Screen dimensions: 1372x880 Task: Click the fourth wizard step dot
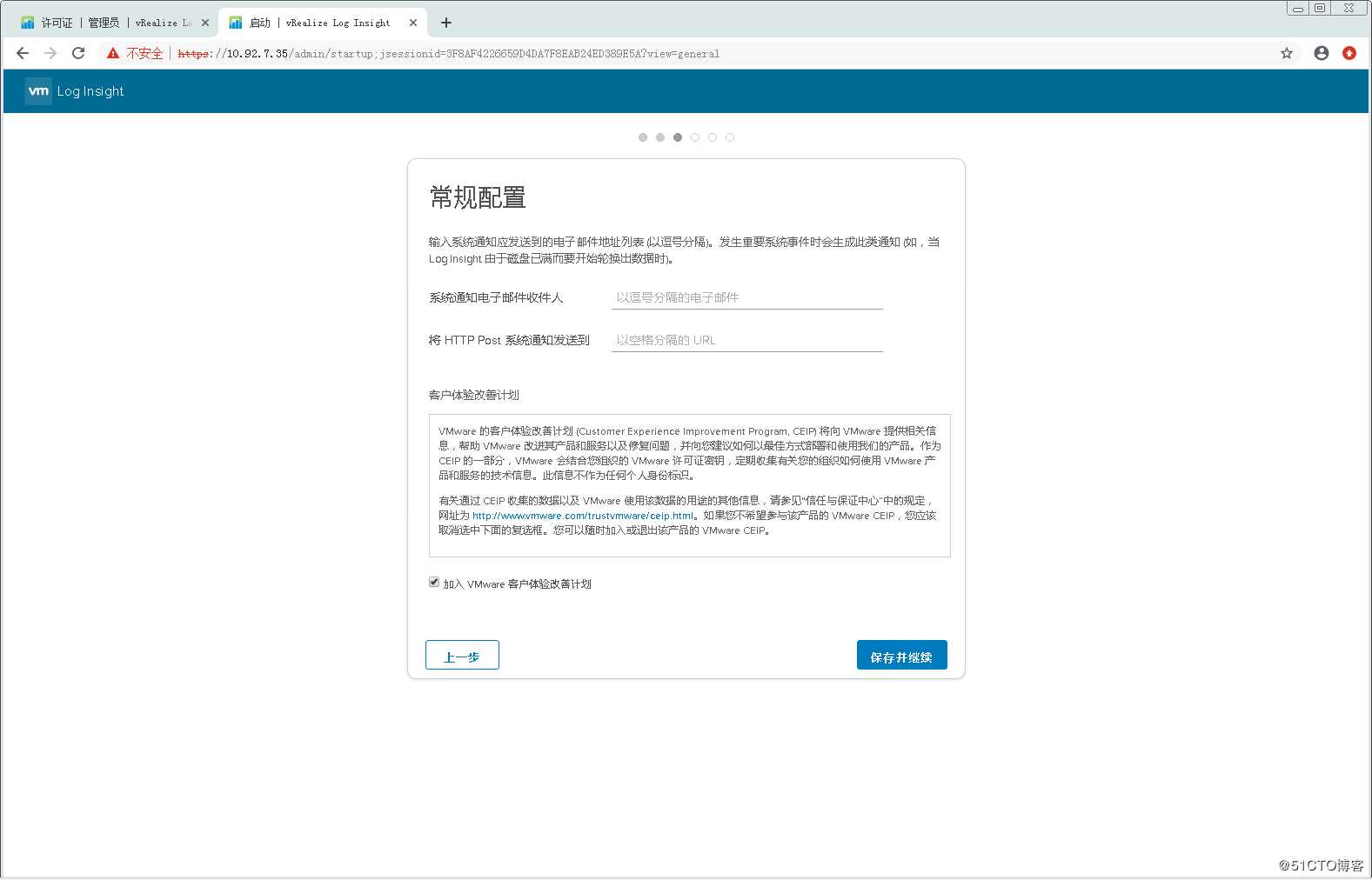(695, 137)
